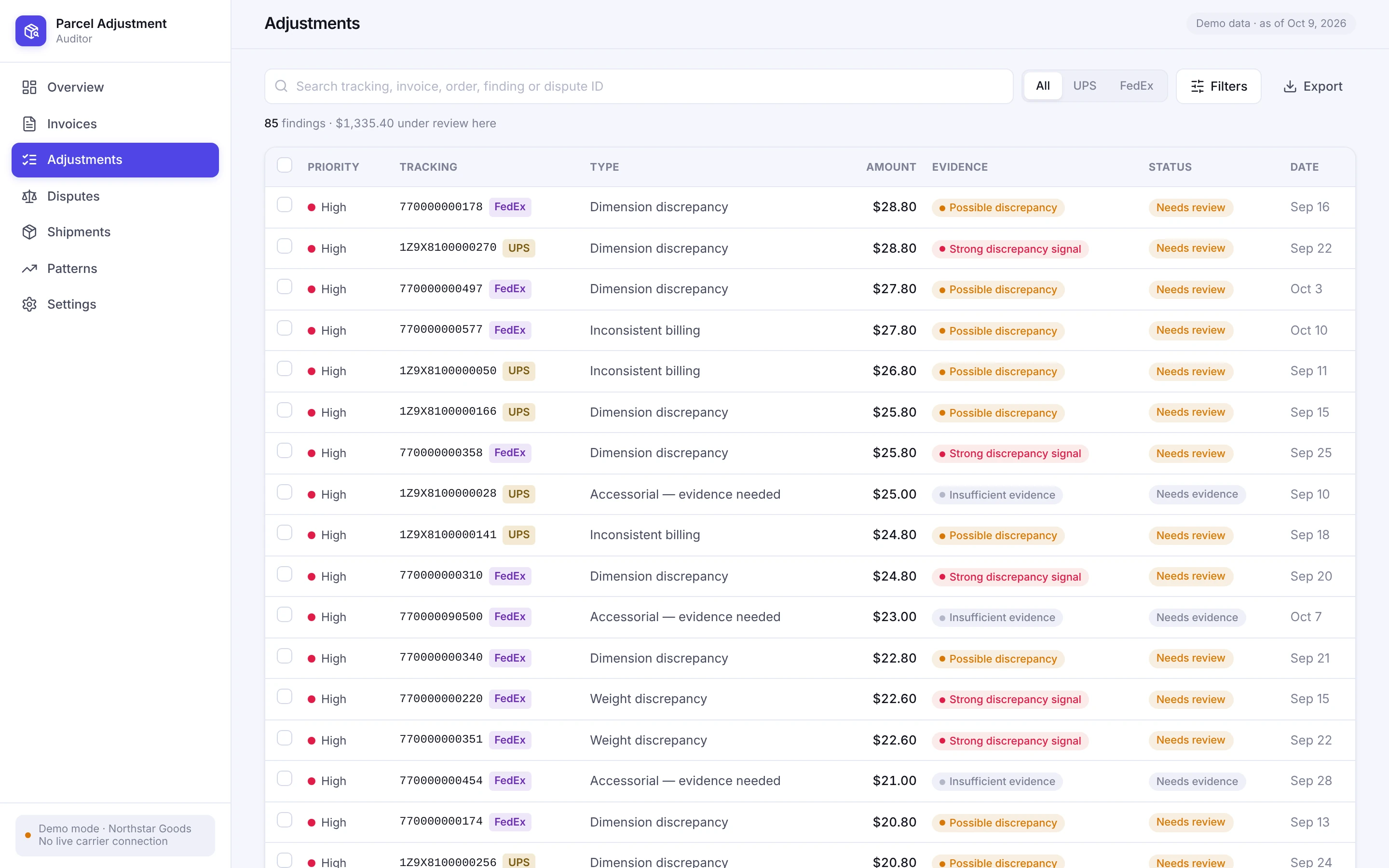The image size is (1389, 868).
Task: Click the FedEx badge on 770000000497
Action: [510, 289]
